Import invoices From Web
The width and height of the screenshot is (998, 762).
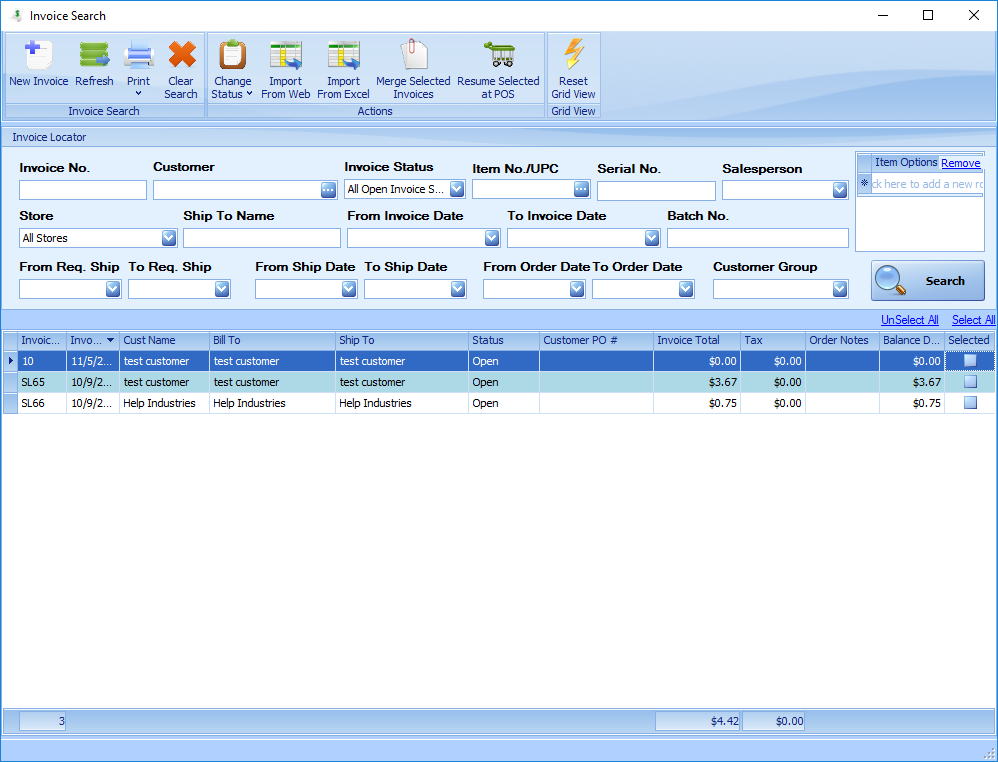point(286,66)
